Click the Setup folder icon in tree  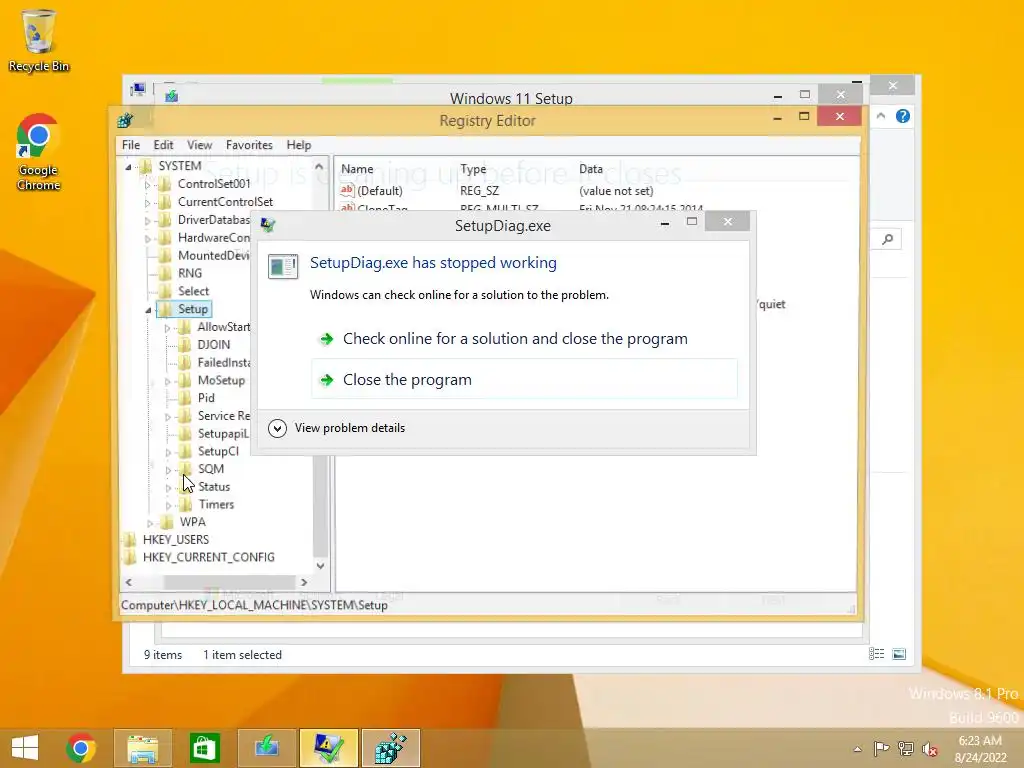tap(165, 309)
